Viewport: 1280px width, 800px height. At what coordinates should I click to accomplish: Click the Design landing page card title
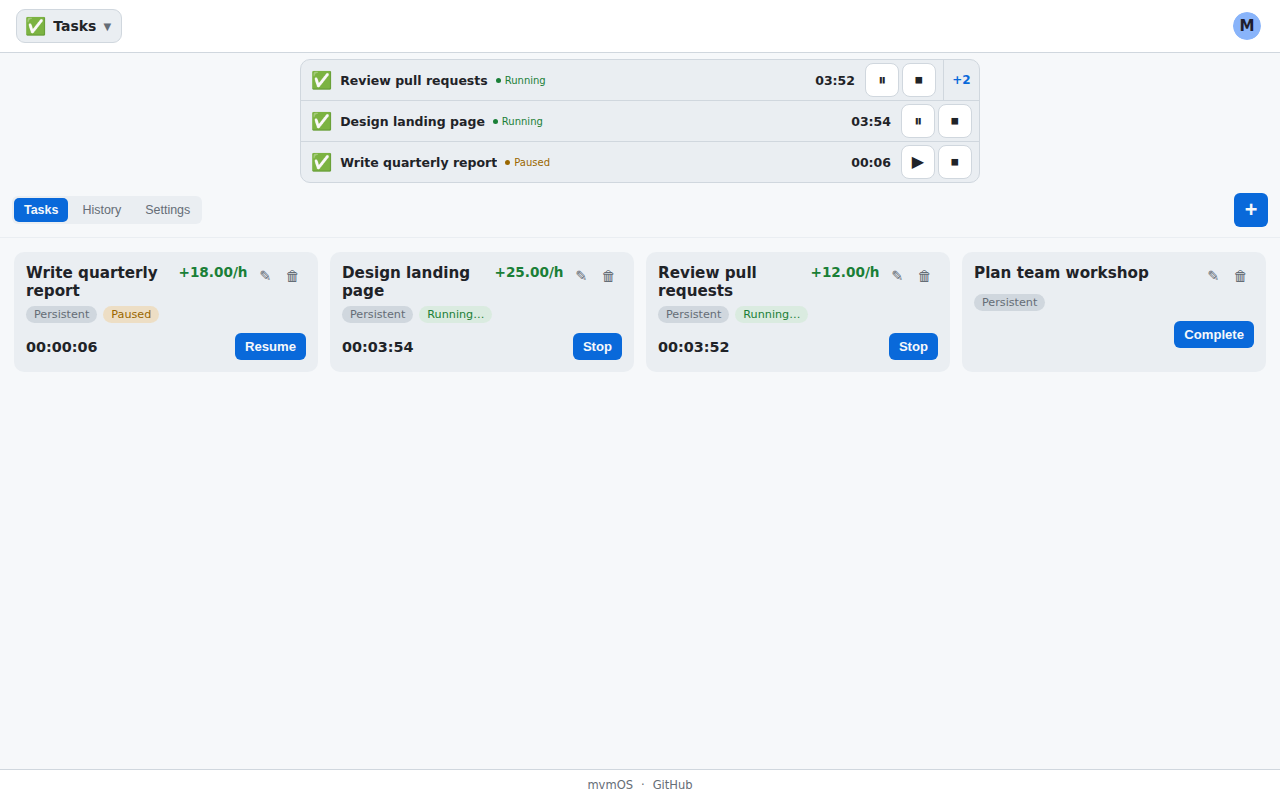406,281
